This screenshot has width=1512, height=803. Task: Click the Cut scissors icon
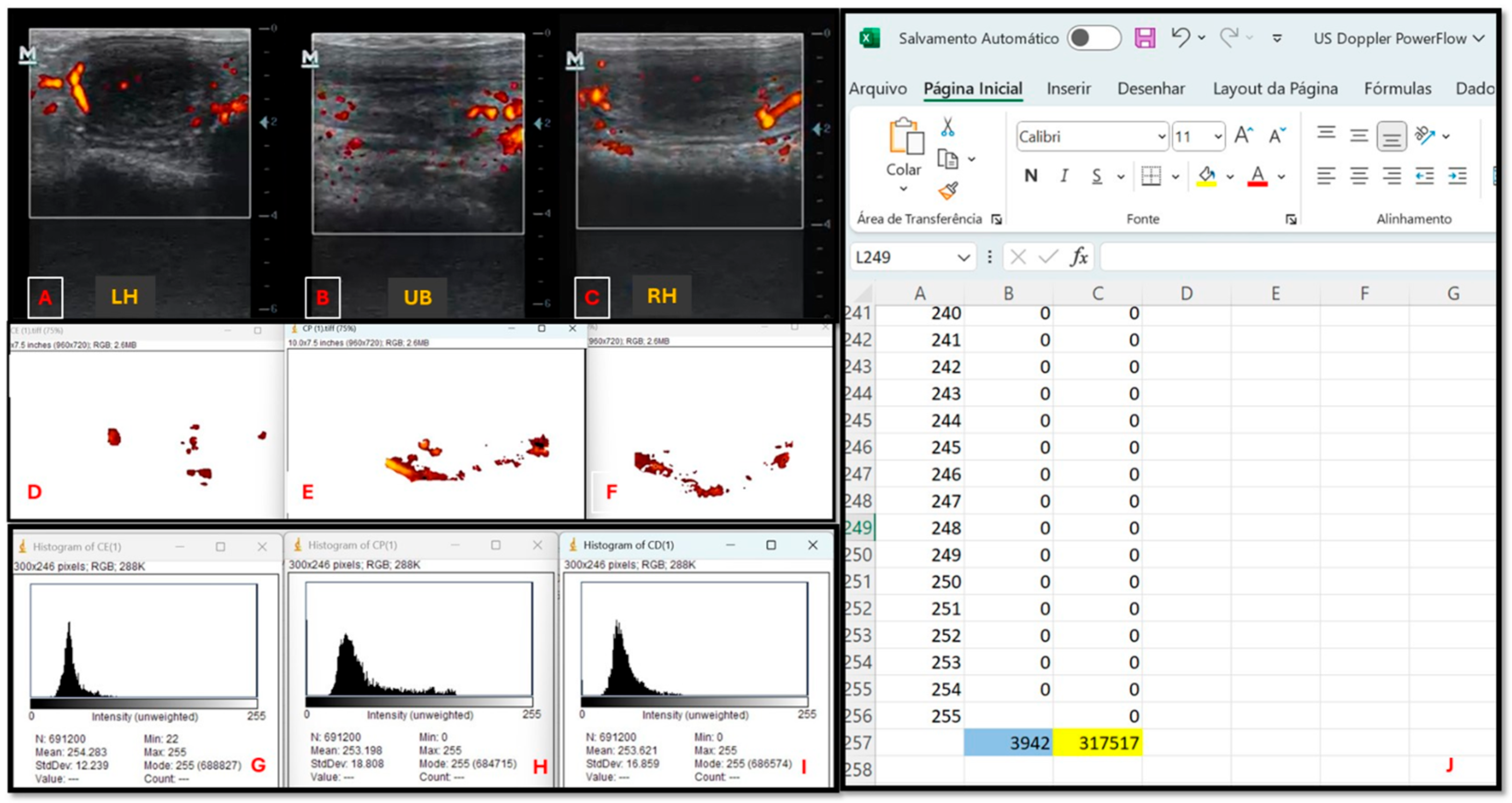coord(947,127)
